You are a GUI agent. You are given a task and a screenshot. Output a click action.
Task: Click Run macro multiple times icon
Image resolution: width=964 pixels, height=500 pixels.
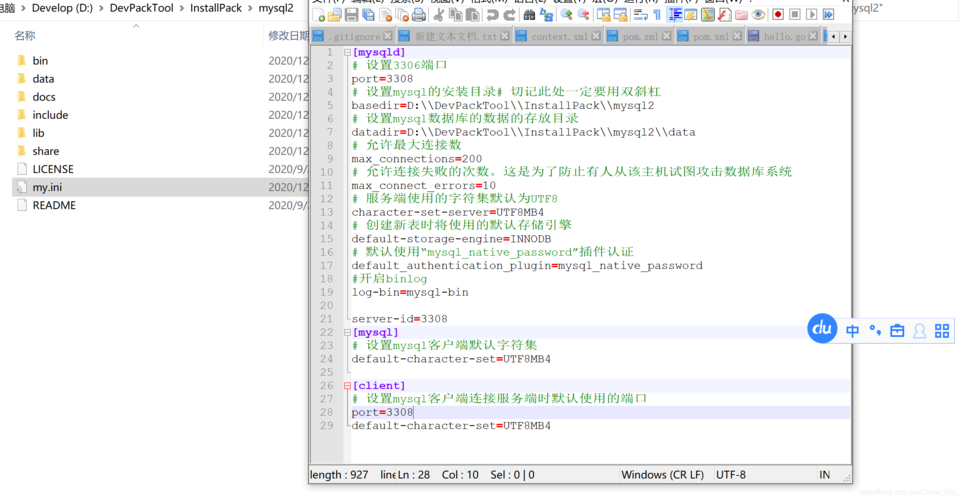(828, 15)
